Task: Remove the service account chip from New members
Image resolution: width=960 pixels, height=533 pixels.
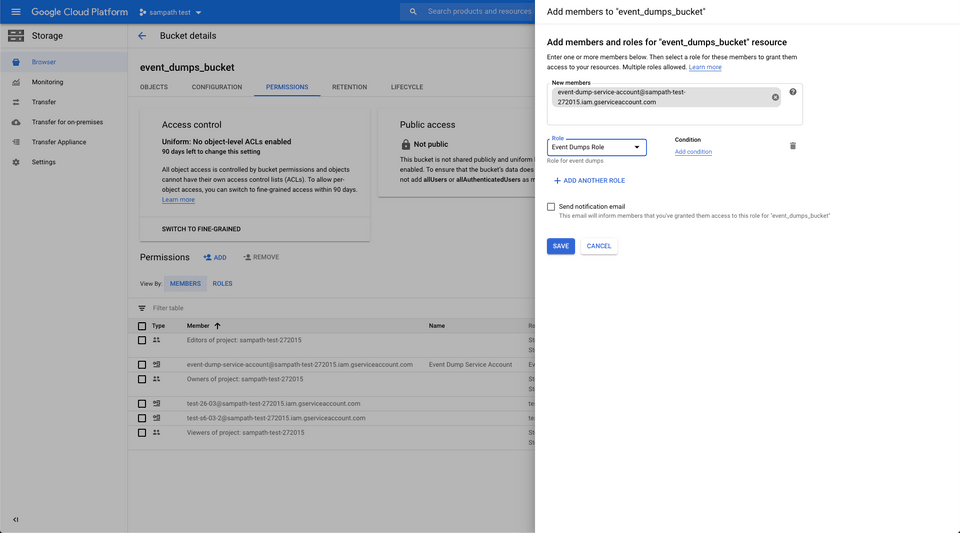Action: point(775,97)
